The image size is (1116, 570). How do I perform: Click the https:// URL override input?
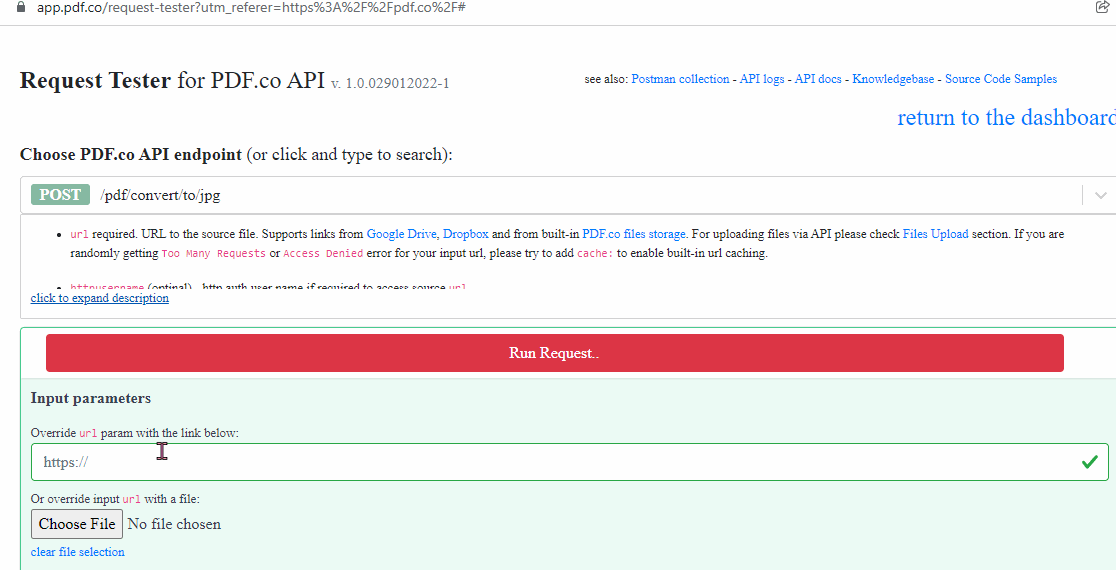[x=569, y=462]
